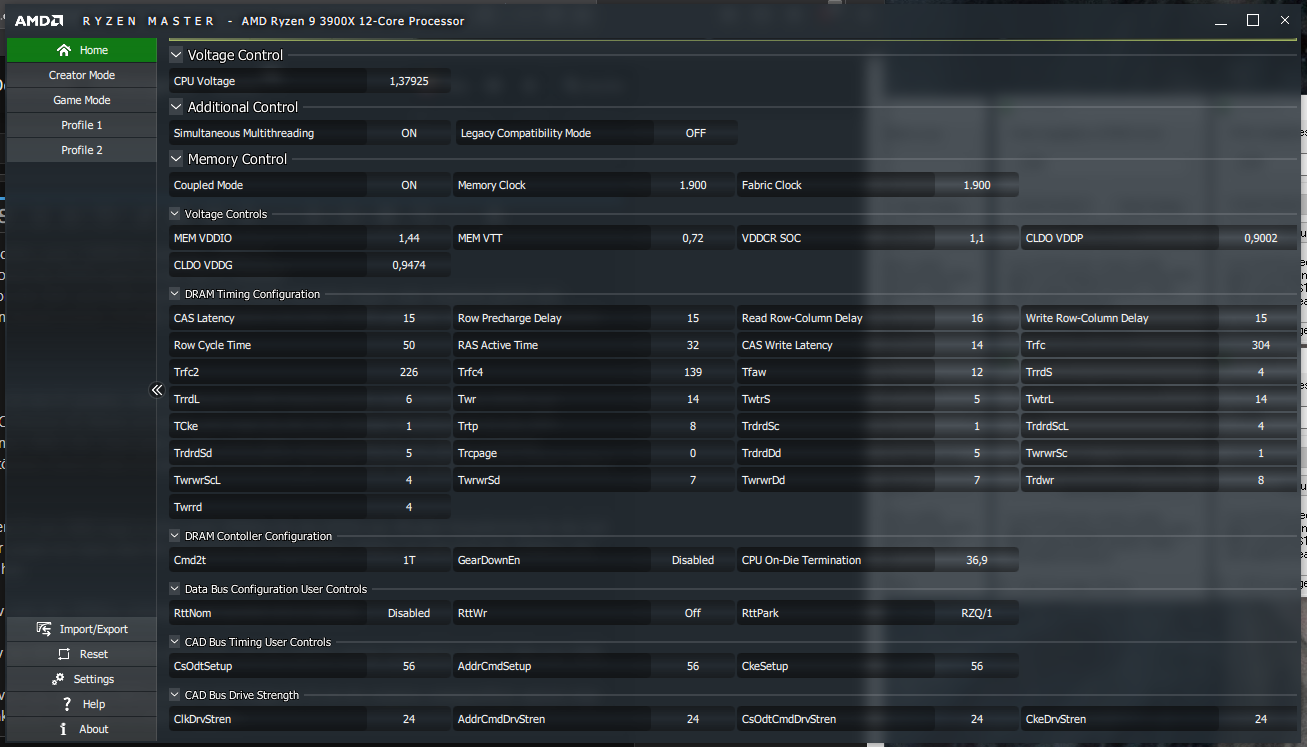This screenshot has width=1307, height=747.
Task: Click the Trfc4 value 139
Action: (x=693, y=372)
